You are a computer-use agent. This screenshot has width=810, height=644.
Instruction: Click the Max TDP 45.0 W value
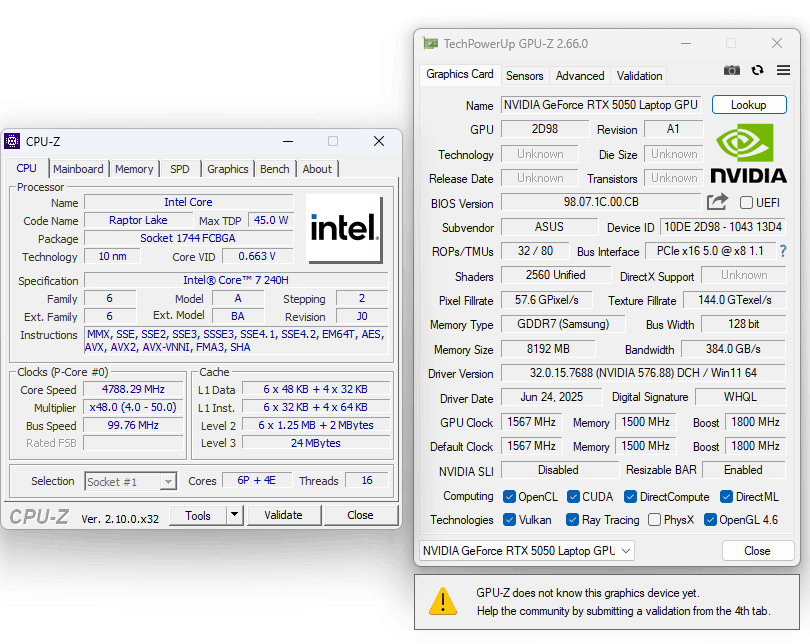pos(271,220)
